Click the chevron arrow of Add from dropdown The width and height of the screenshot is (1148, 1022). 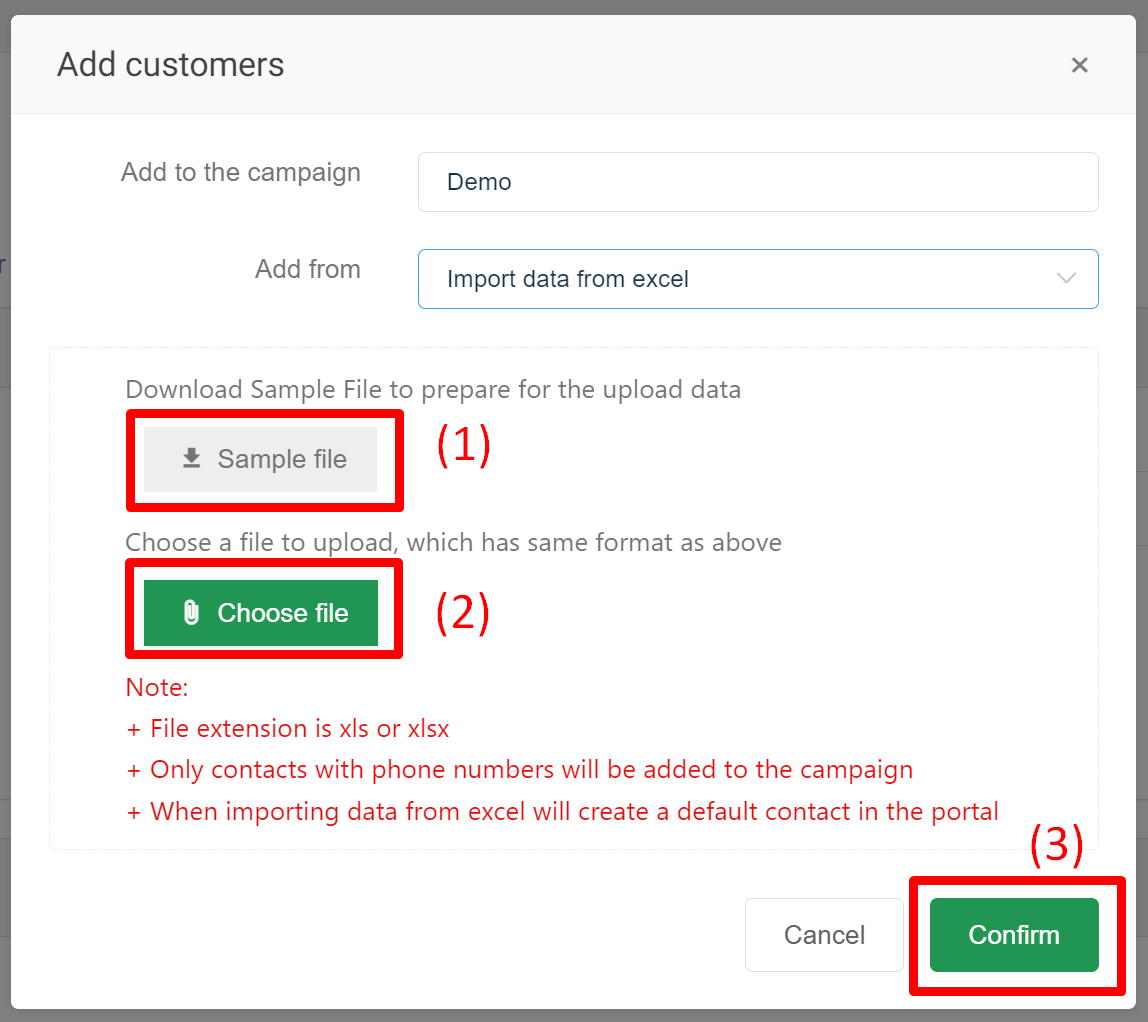tap(1066, 279)
